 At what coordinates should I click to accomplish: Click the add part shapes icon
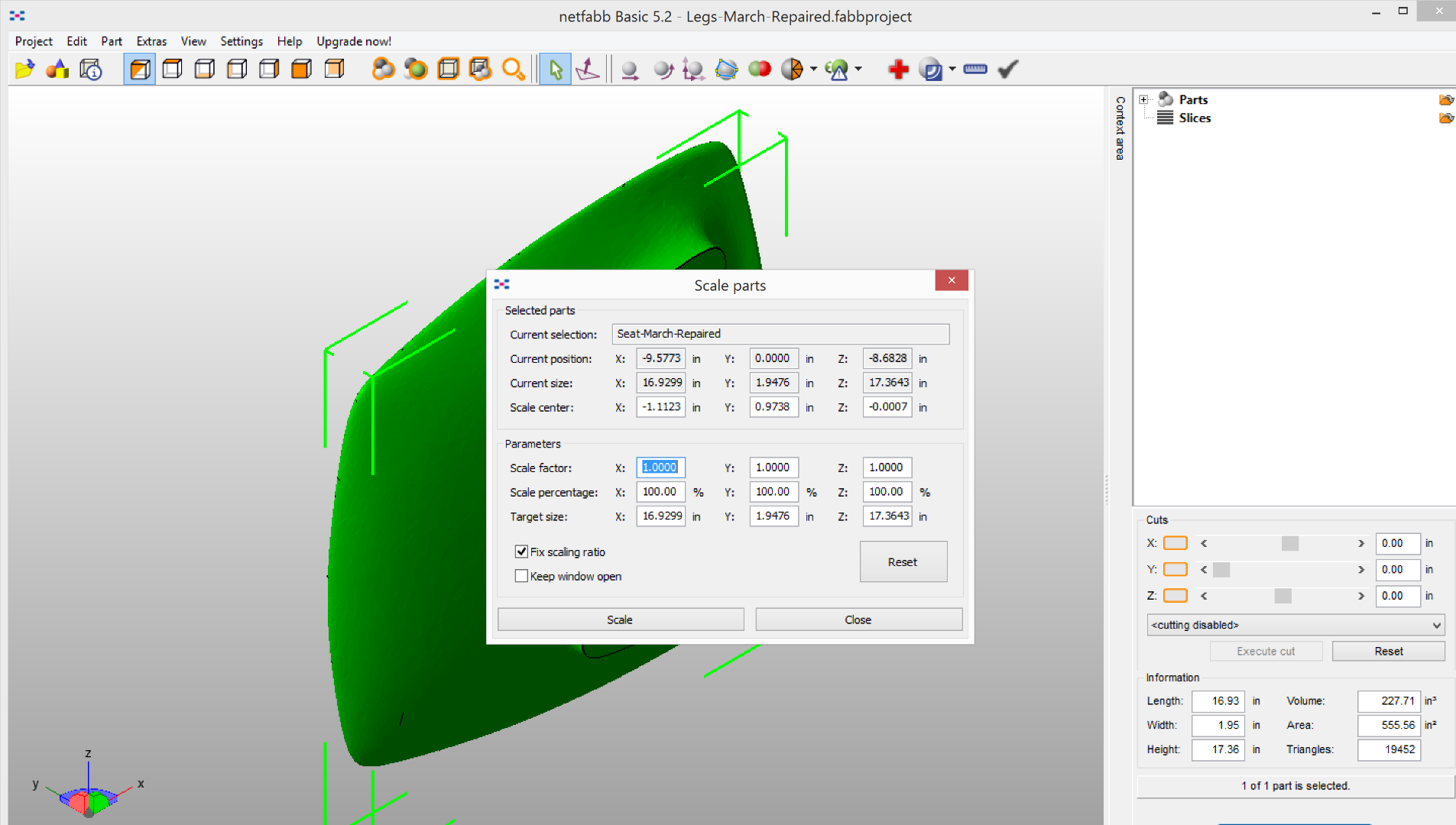57,70
